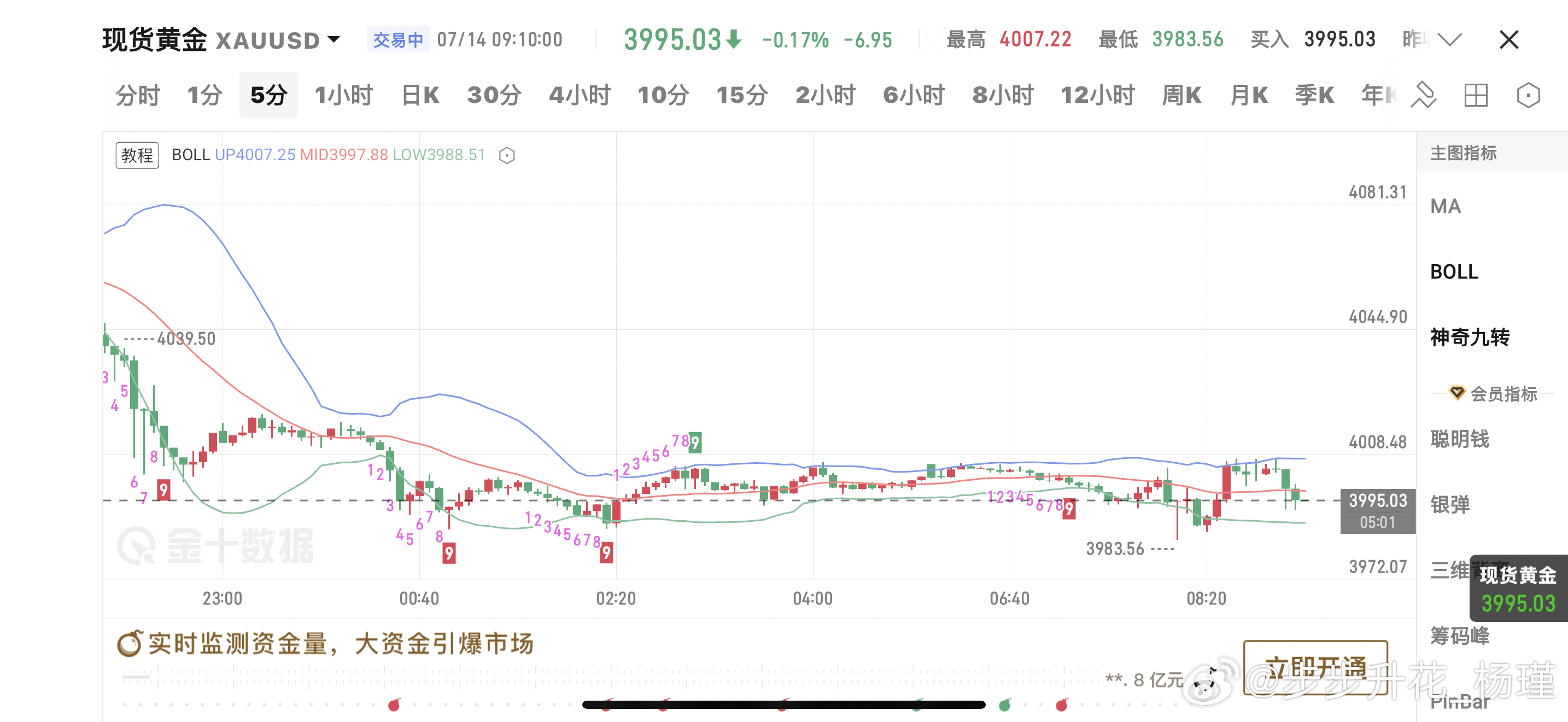Close the chart with the X icon
Image resolution: width=1568 pixels, height=722 pixels.
1508,39
